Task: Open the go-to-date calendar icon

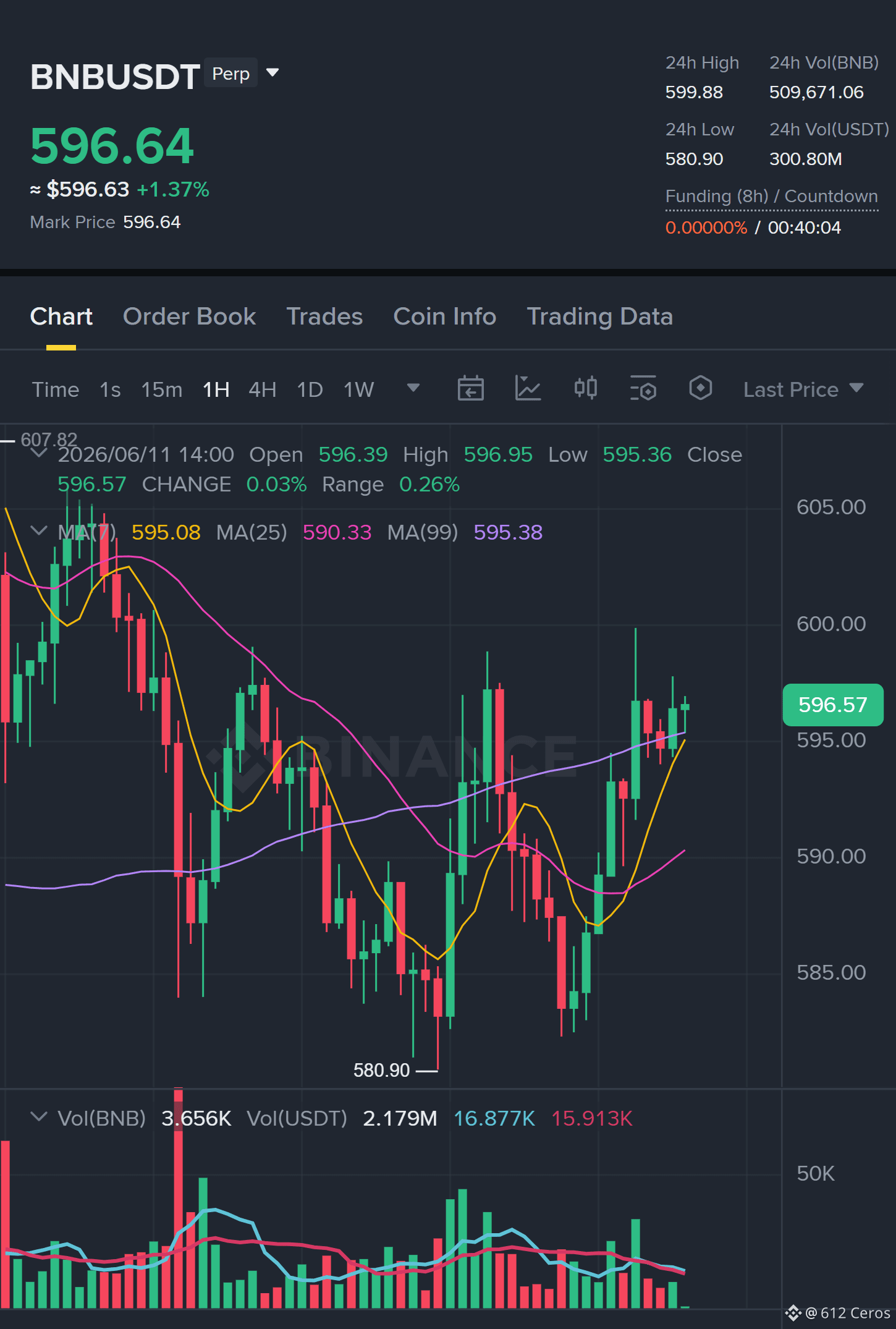Action: click(470, 389)
